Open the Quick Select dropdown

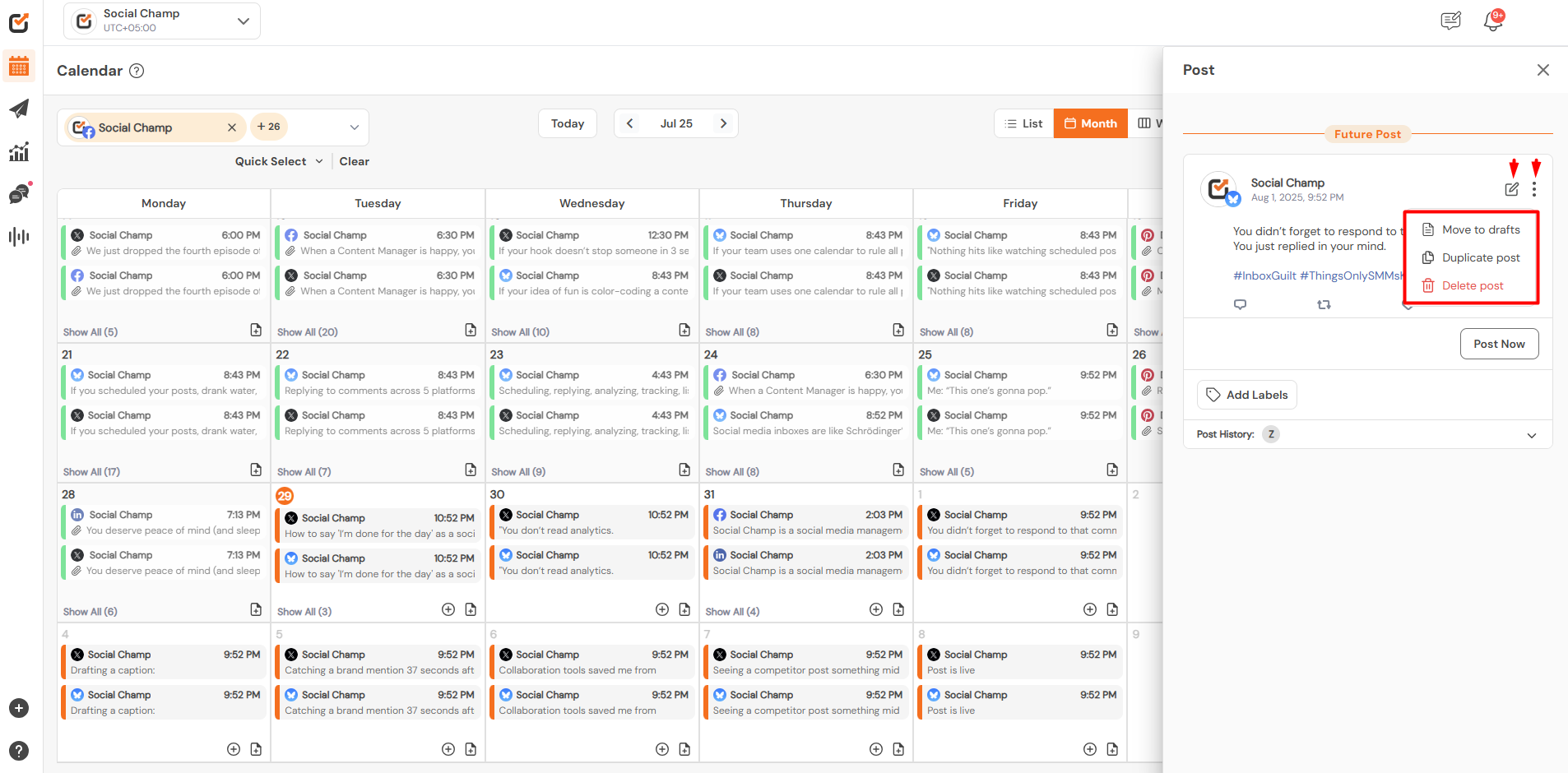(x=279, y=161)
